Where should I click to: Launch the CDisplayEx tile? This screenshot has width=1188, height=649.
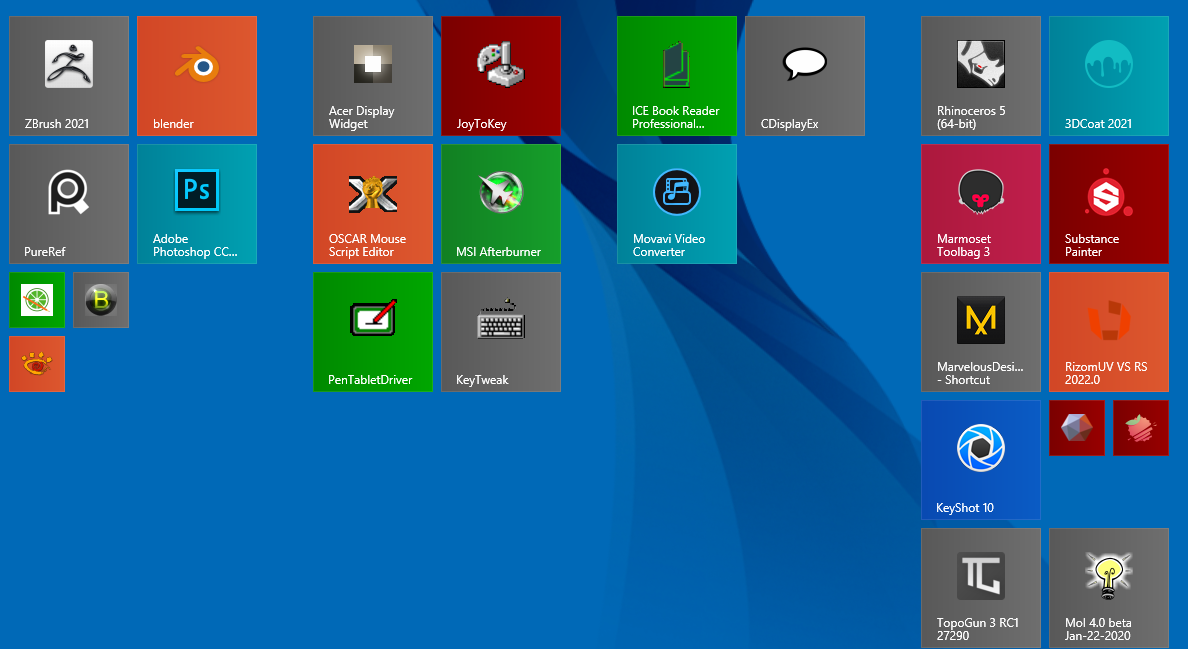point(805,76)
